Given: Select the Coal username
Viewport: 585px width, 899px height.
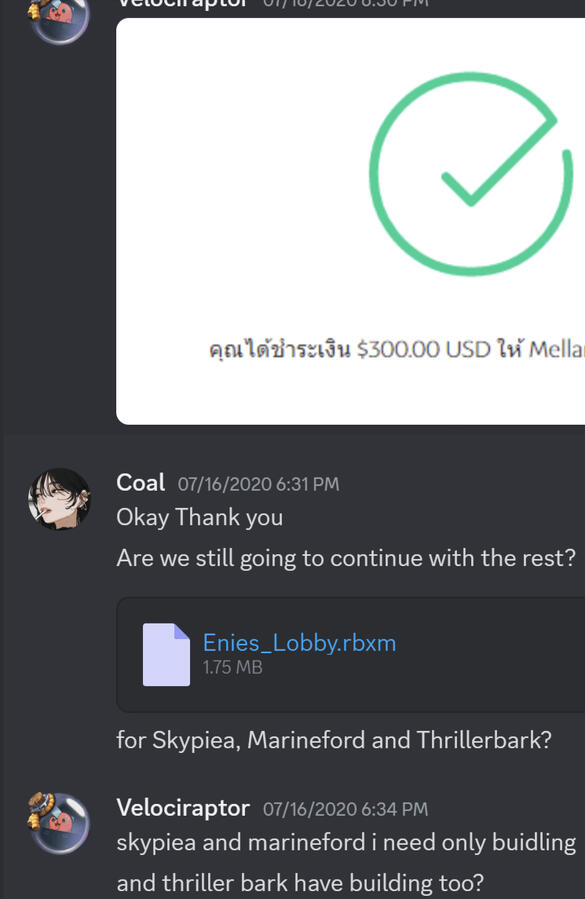Looking at the screenshot, I should [141, 483].
